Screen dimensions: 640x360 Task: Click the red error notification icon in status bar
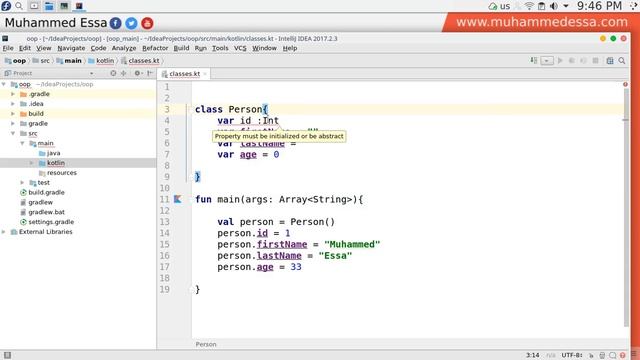coord(622,356)
